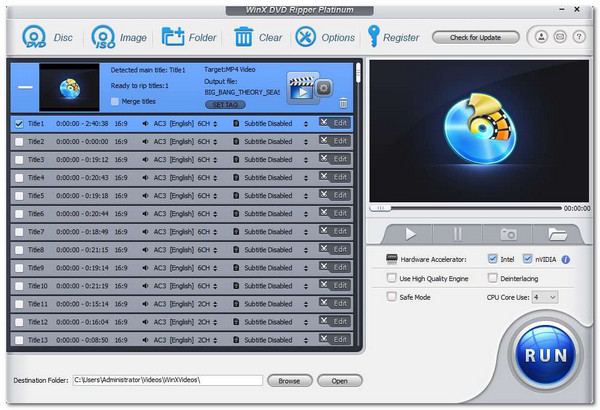
Task: Edit Title6 with its Edit button
Action: pos(335,213)
